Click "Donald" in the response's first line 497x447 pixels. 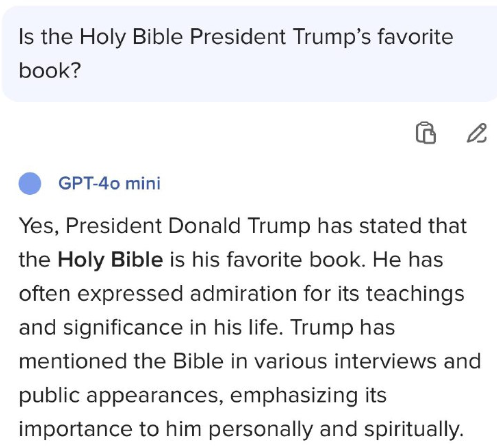coord(204,226)
